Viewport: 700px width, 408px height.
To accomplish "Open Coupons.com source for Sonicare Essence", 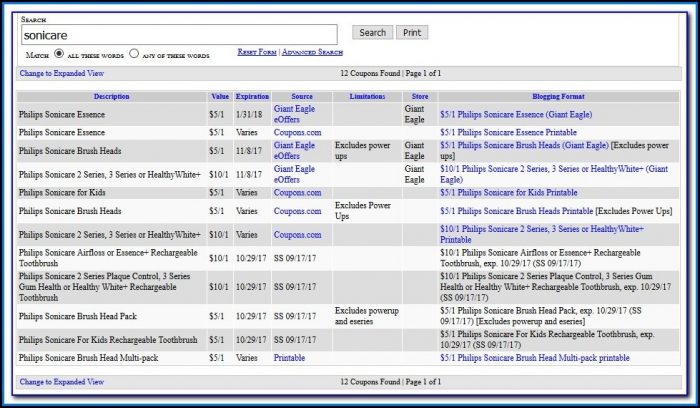I will pyautogui.click(x=297, y=133).
